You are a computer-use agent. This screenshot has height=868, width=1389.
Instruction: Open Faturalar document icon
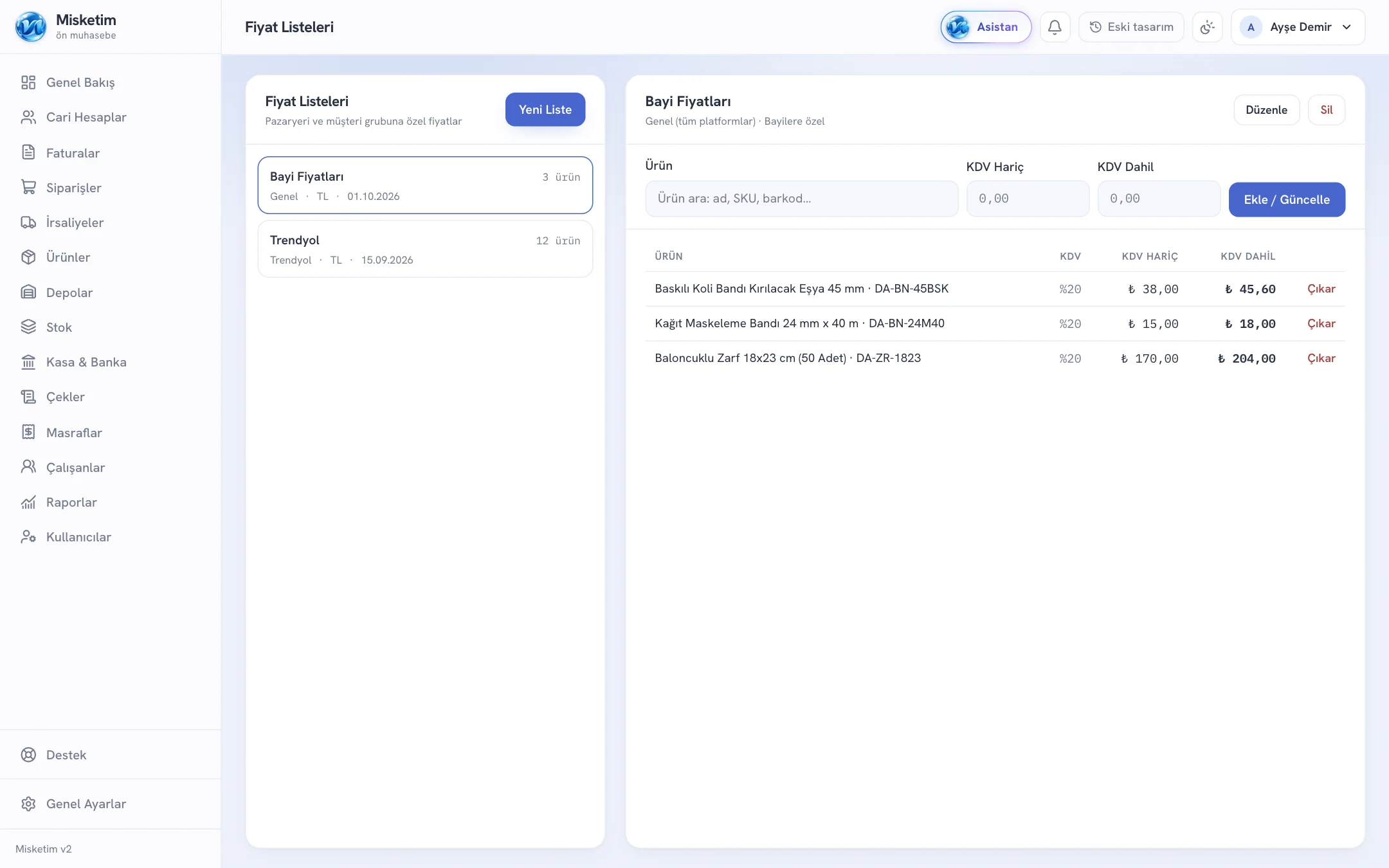tap(28, 152)
